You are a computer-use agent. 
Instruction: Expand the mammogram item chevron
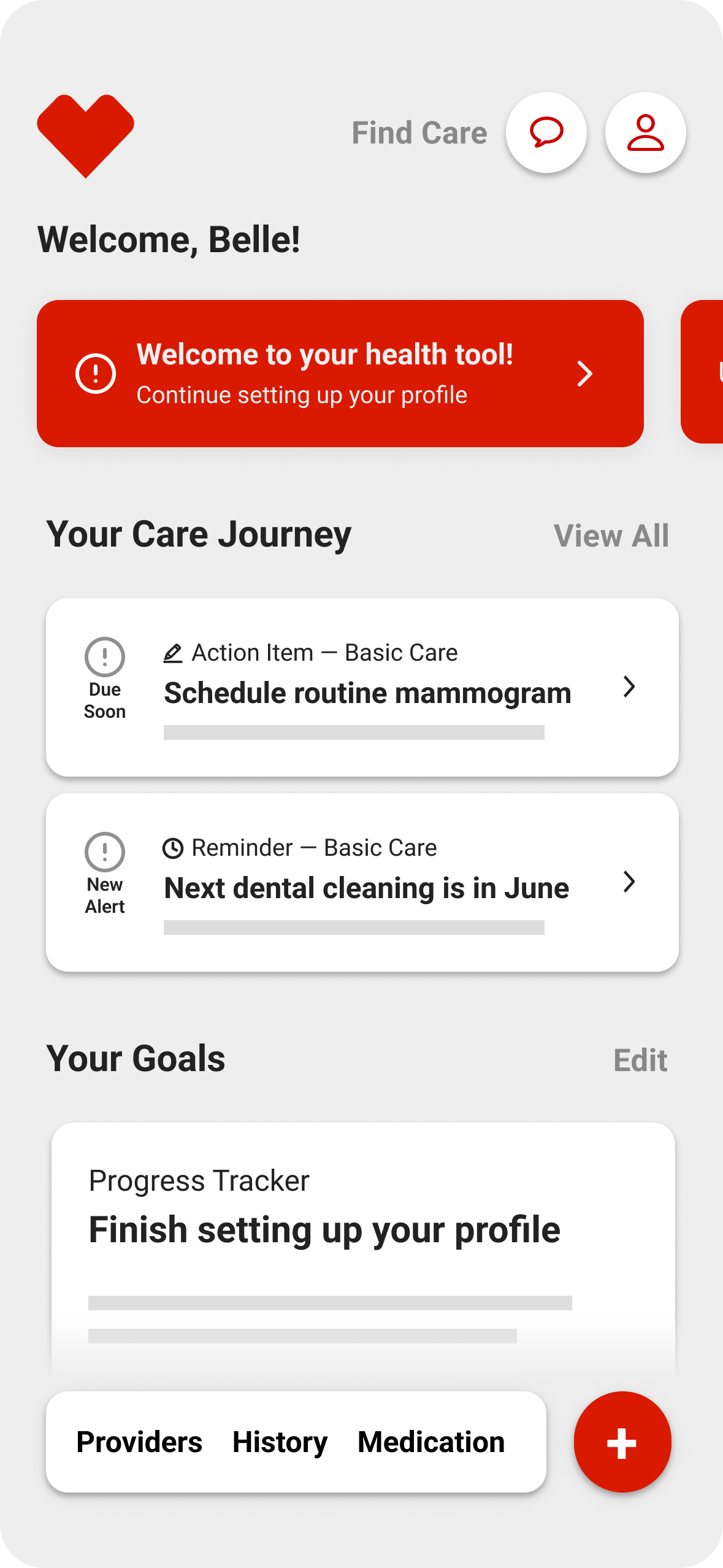[629, 687]
